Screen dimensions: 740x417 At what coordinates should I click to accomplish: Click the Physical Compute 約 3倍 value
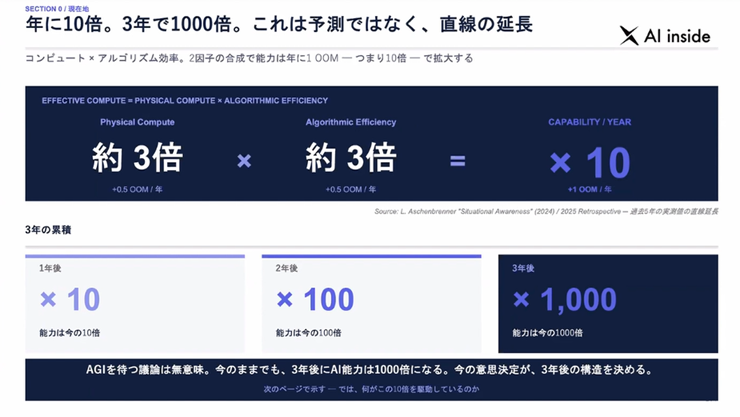(x=137, y=157)
